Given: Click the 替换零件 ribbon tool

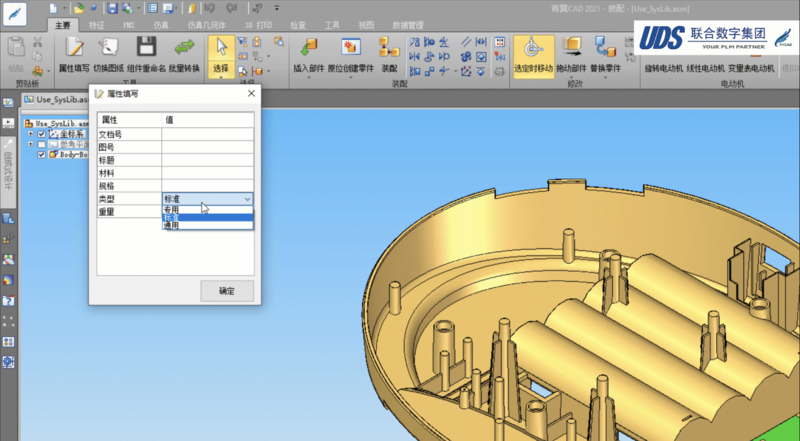Looking at the screenshot, I should (x=605, y=55).
